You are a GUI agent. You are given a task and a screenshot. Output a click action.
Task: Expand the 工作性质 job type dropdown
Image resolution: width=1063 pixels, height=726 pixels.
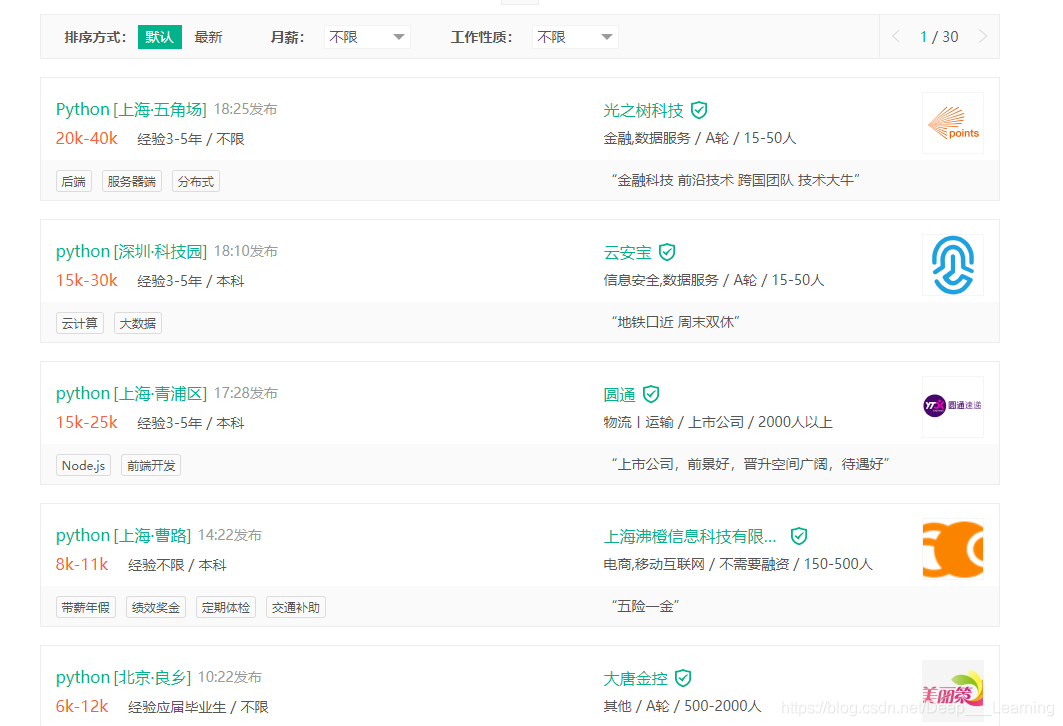click(575, 37)
